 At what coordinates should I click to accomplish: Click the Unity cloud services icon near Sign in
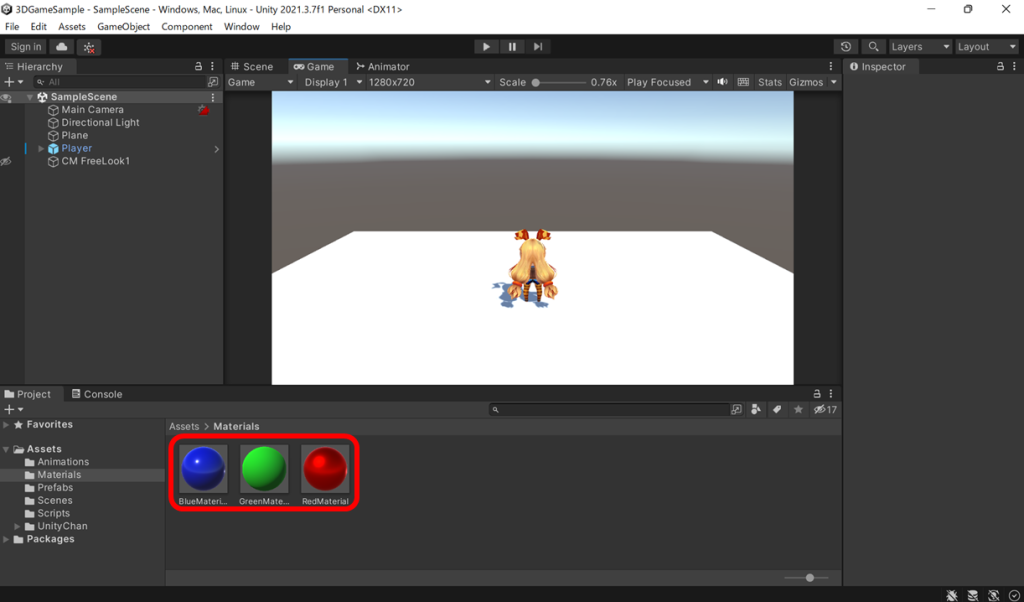coord(60,46)
